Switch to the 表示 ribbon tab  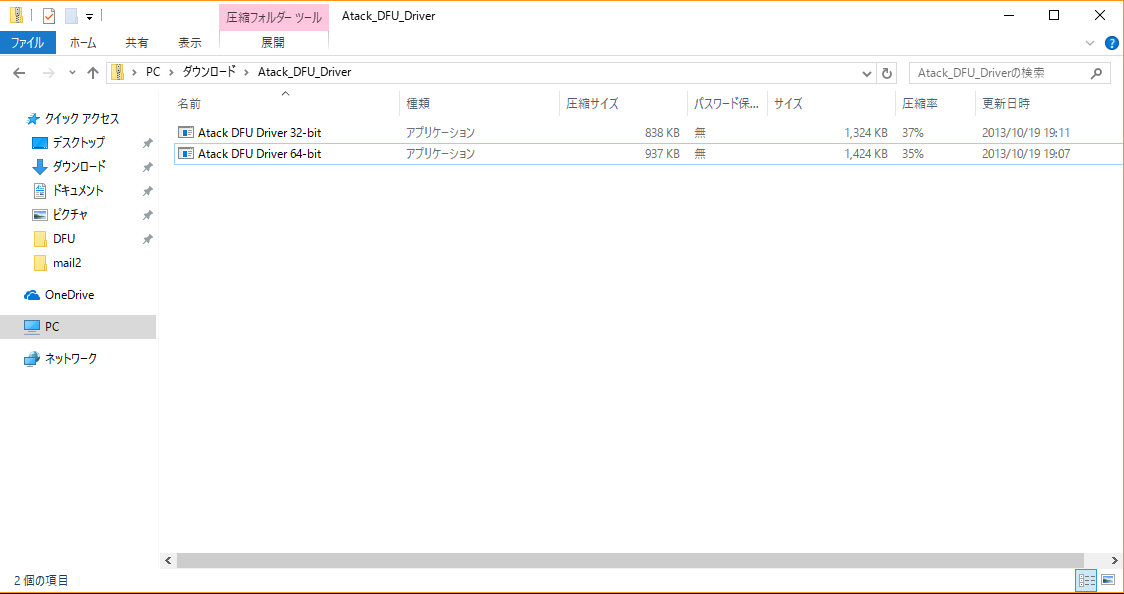pos(190,43)
